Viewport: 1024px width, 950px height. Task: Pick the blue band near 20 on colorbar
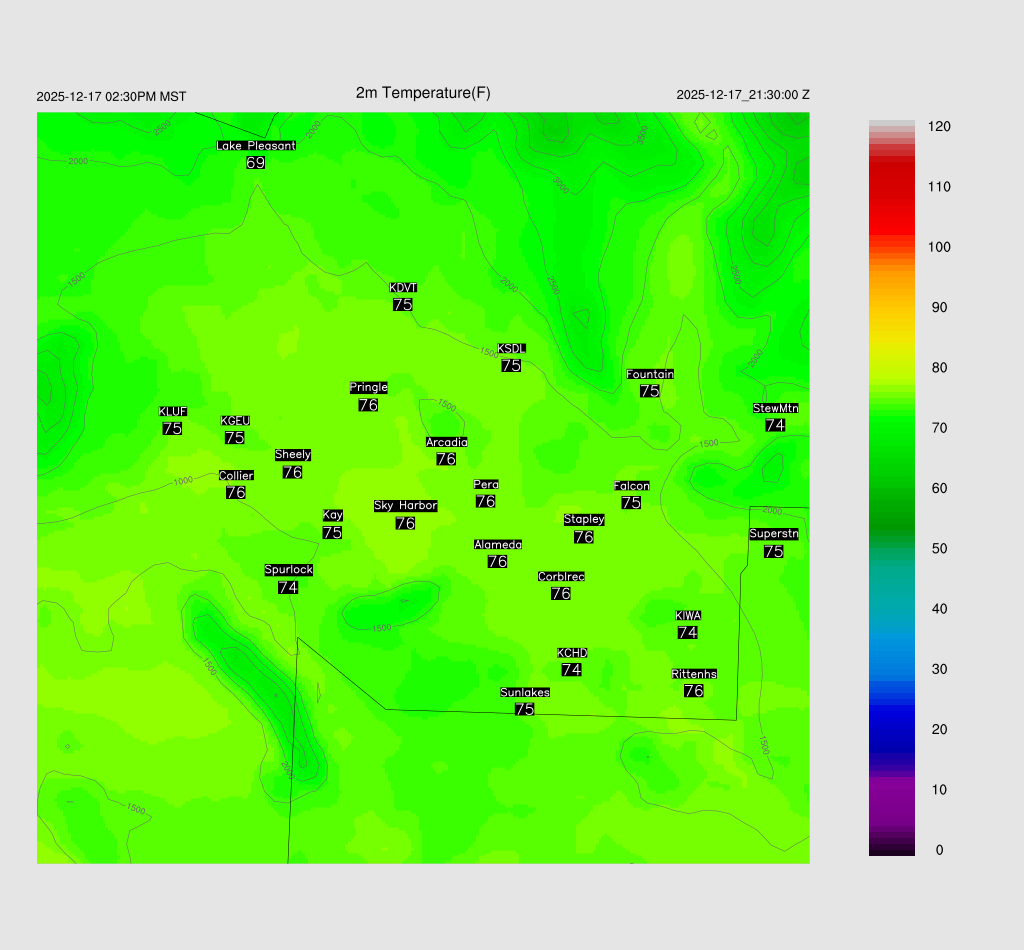coord(891,729)
